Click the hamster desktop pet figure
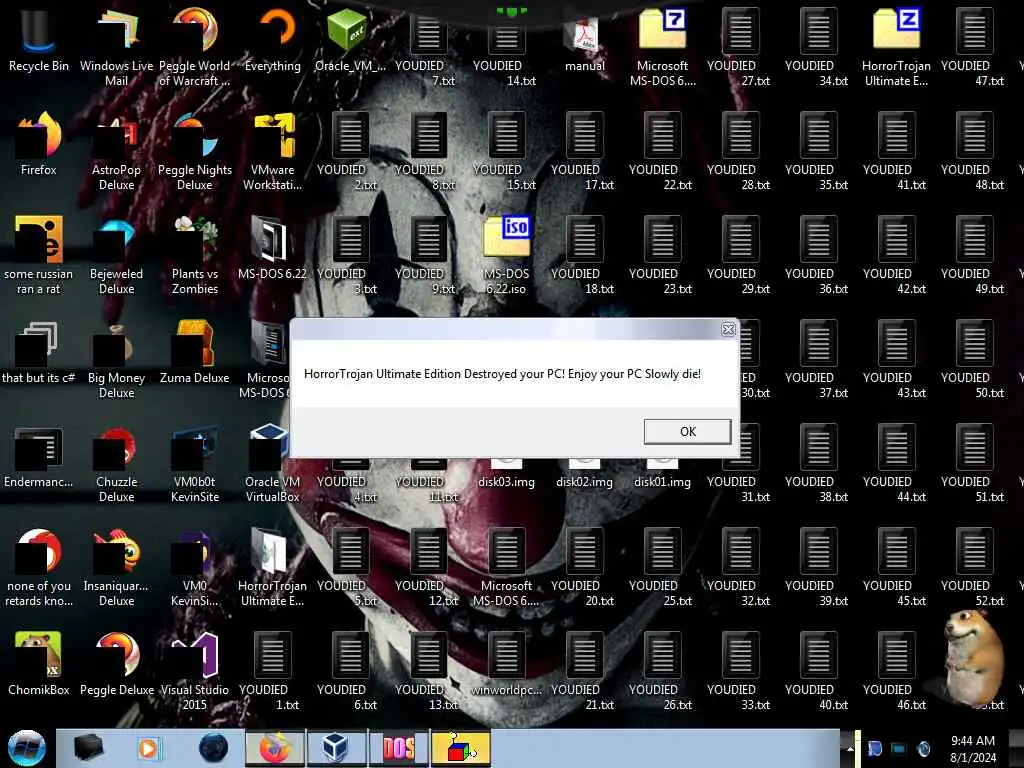This screenshot has width=1024, height=768. (x=974, y=656)
